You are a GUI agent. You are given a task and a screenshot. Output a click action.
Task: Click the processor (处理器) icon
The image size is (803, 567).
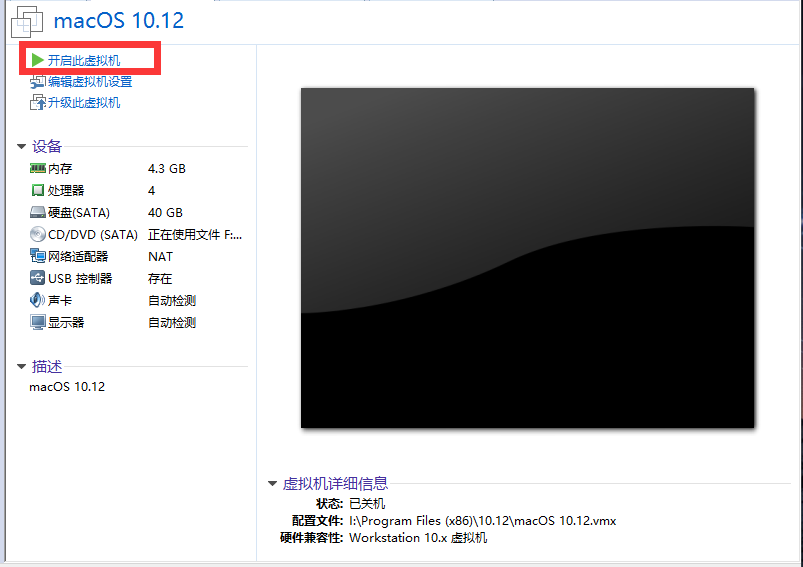(x=37, y=190)
